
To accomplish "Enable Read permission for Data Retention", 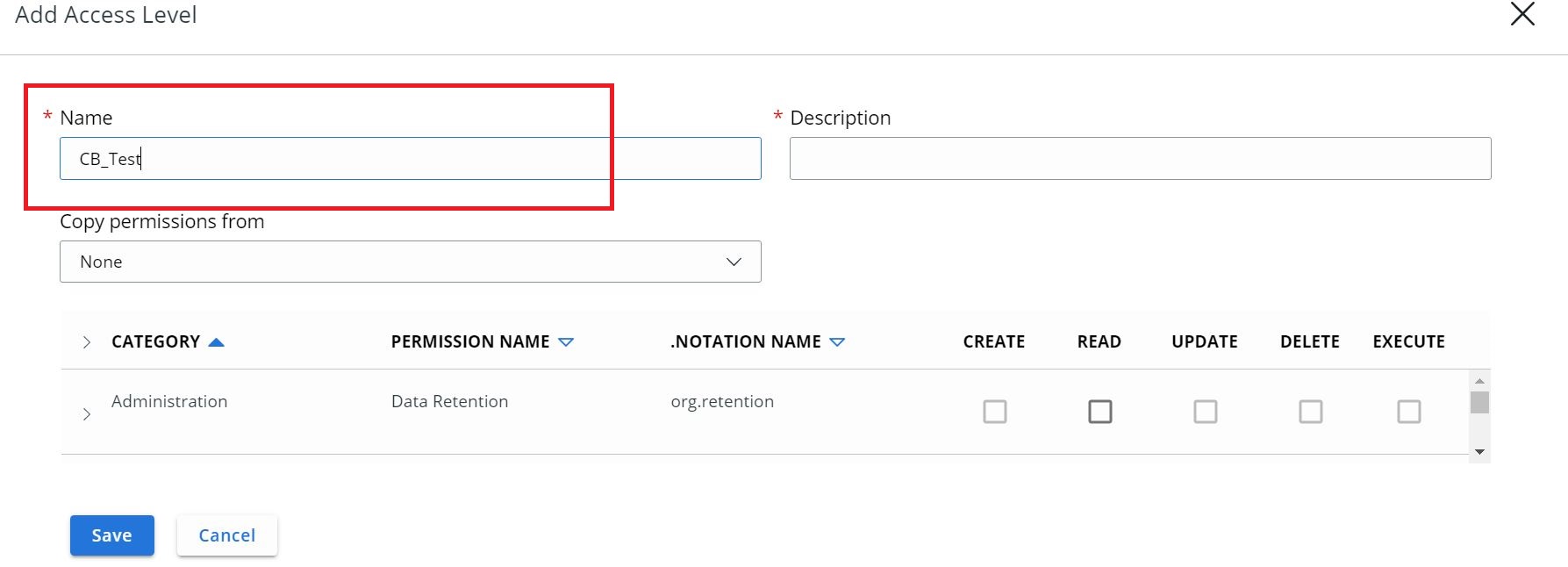I will [x=1099, y=412].
